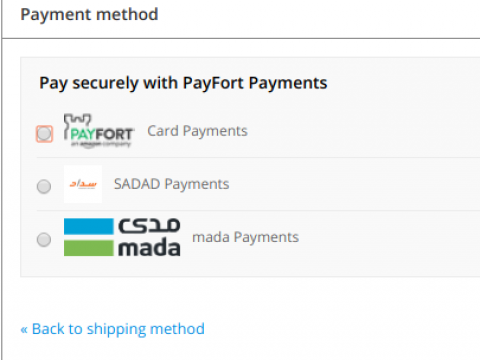
Task: Click the Card Payments label
Action: pos(197,131)
